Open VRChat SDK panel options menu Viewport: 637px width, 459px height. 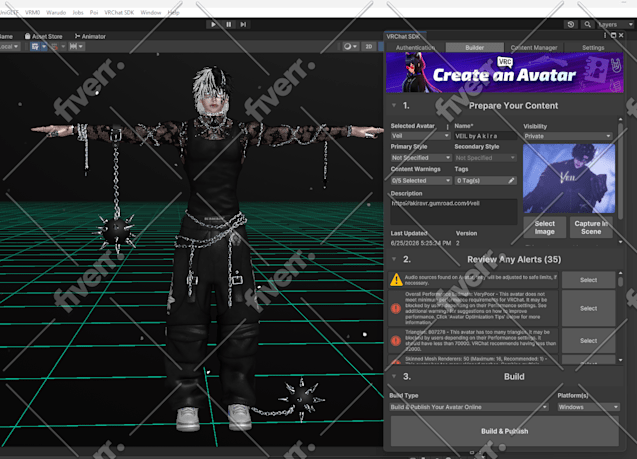(x=605, y=36)
